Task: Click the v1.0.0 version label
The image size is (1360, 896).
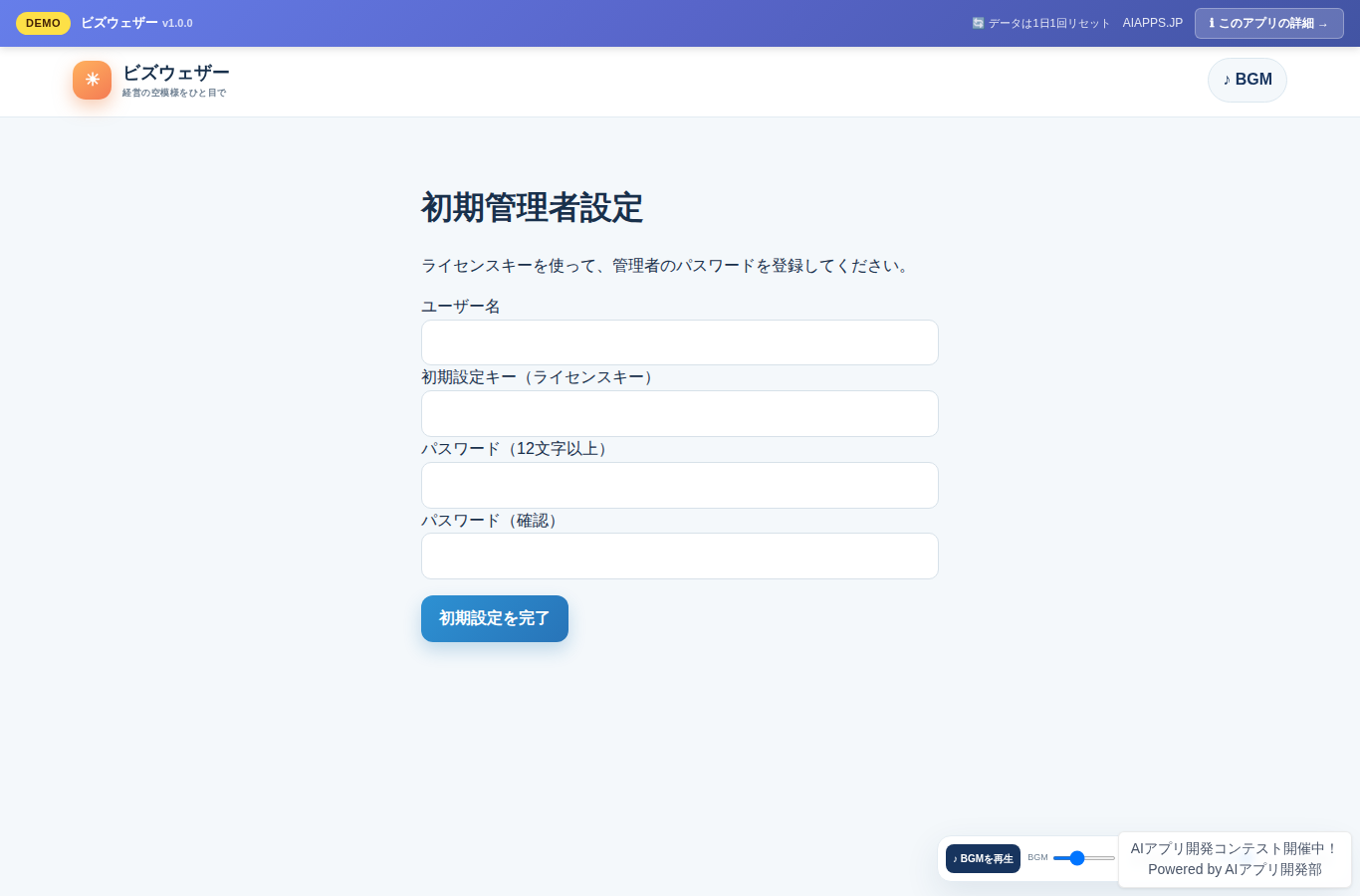Action: 177,23
